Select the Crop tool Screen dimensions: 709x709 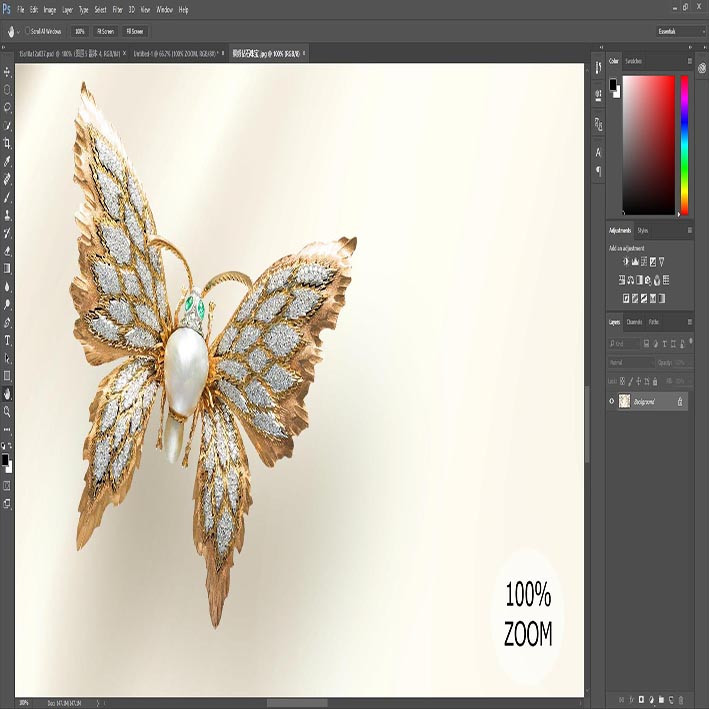pyautogui.click(x=7, y=144)
